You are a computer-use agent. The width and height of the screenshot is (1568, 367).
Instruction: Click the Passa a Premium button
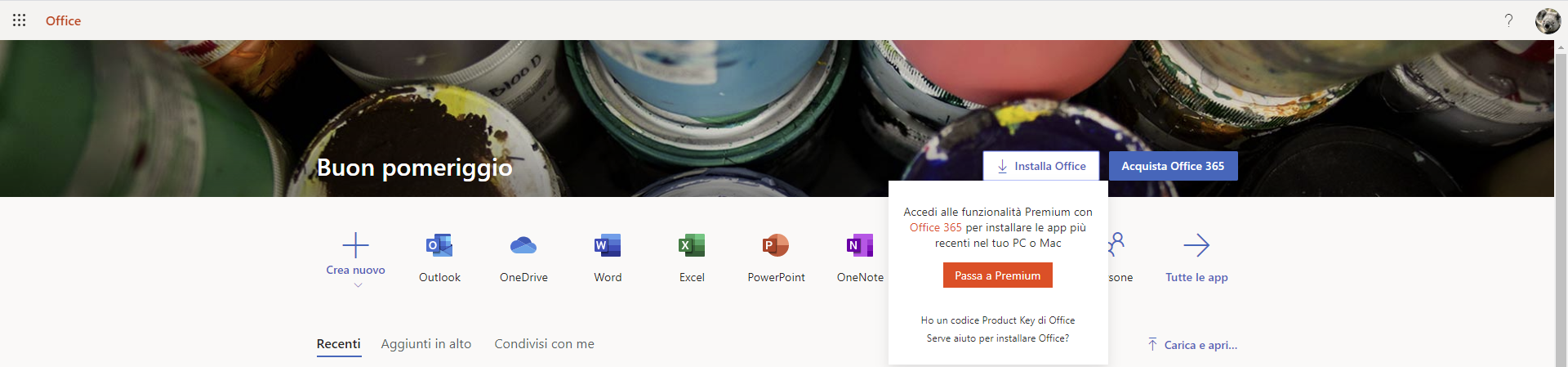point(998,275)
